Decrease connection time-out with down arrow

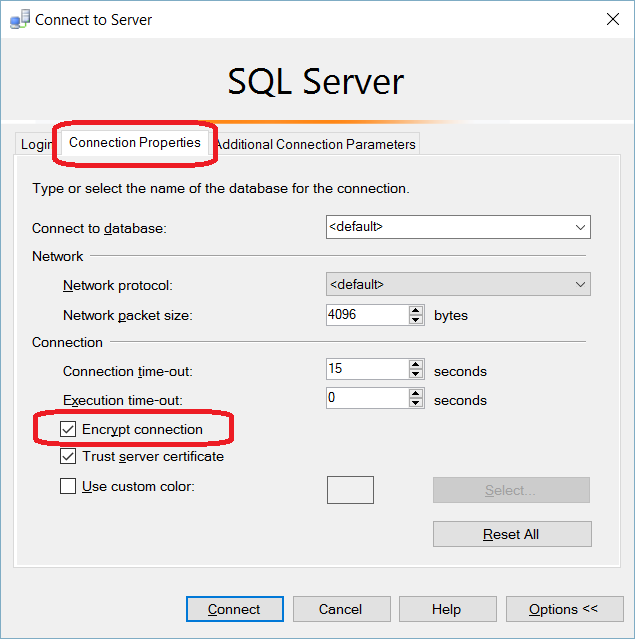tap(416, 375)
